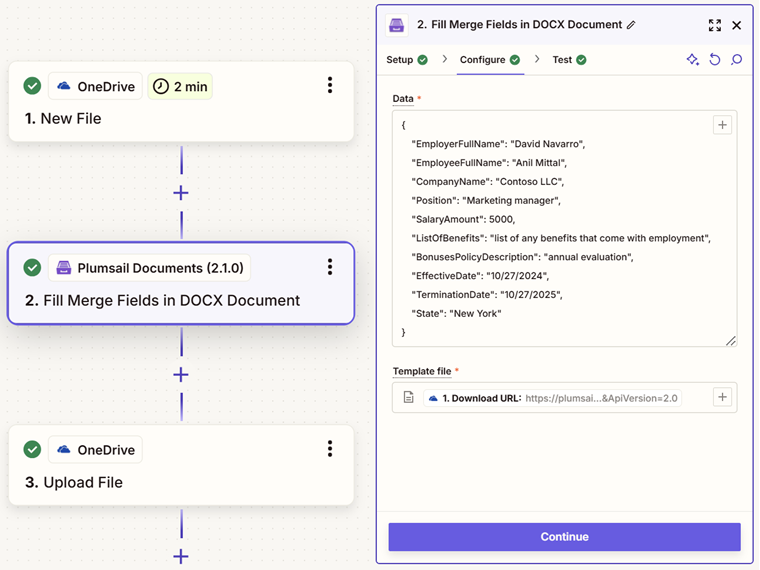Click the green checkmark on New File step

(x=32, y=86)
